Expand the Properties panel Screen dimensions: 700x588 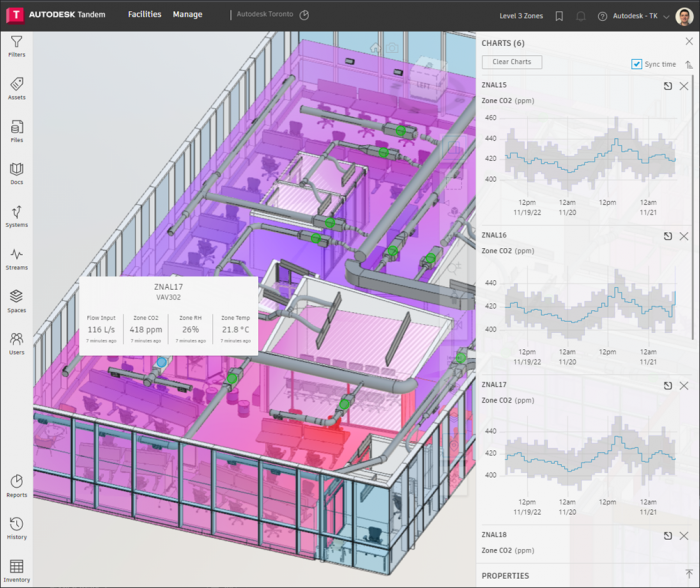689,574
